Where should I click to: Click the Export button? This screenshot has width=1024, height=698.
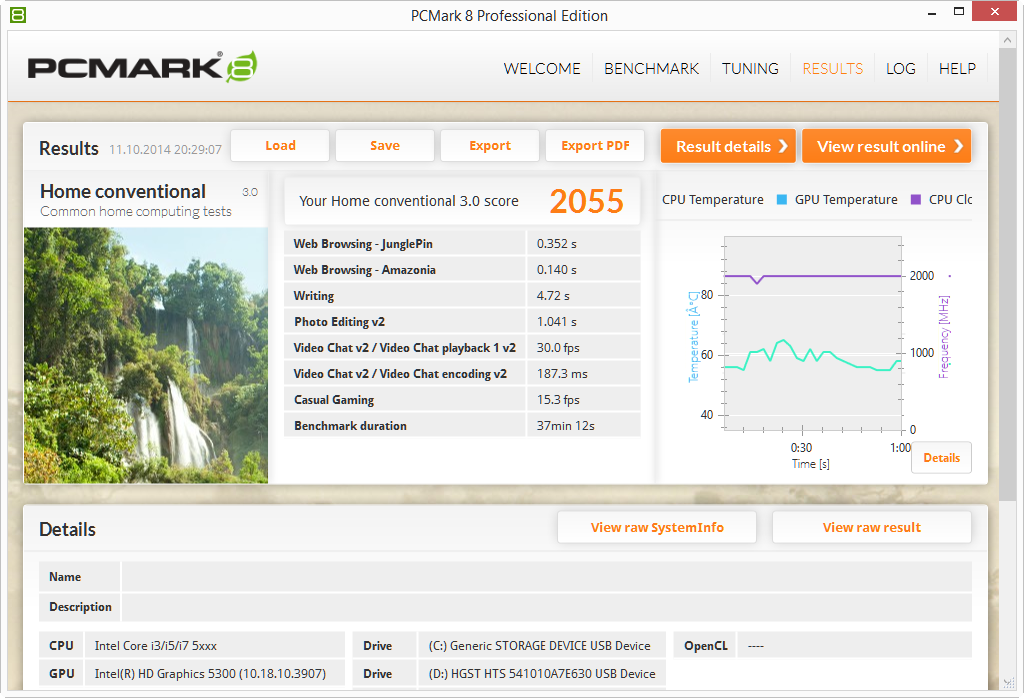click(x=490, y=146)
